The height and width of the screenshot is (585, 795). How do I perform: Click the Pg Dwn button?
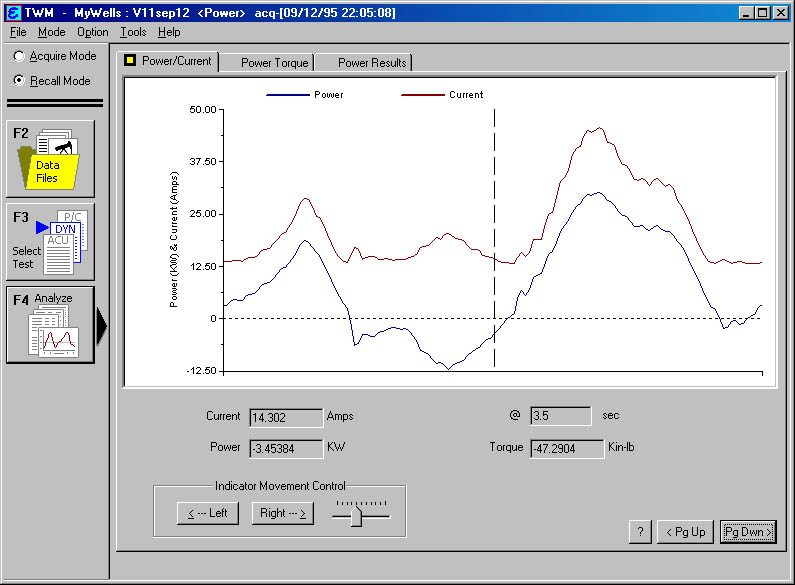[748, 532]
